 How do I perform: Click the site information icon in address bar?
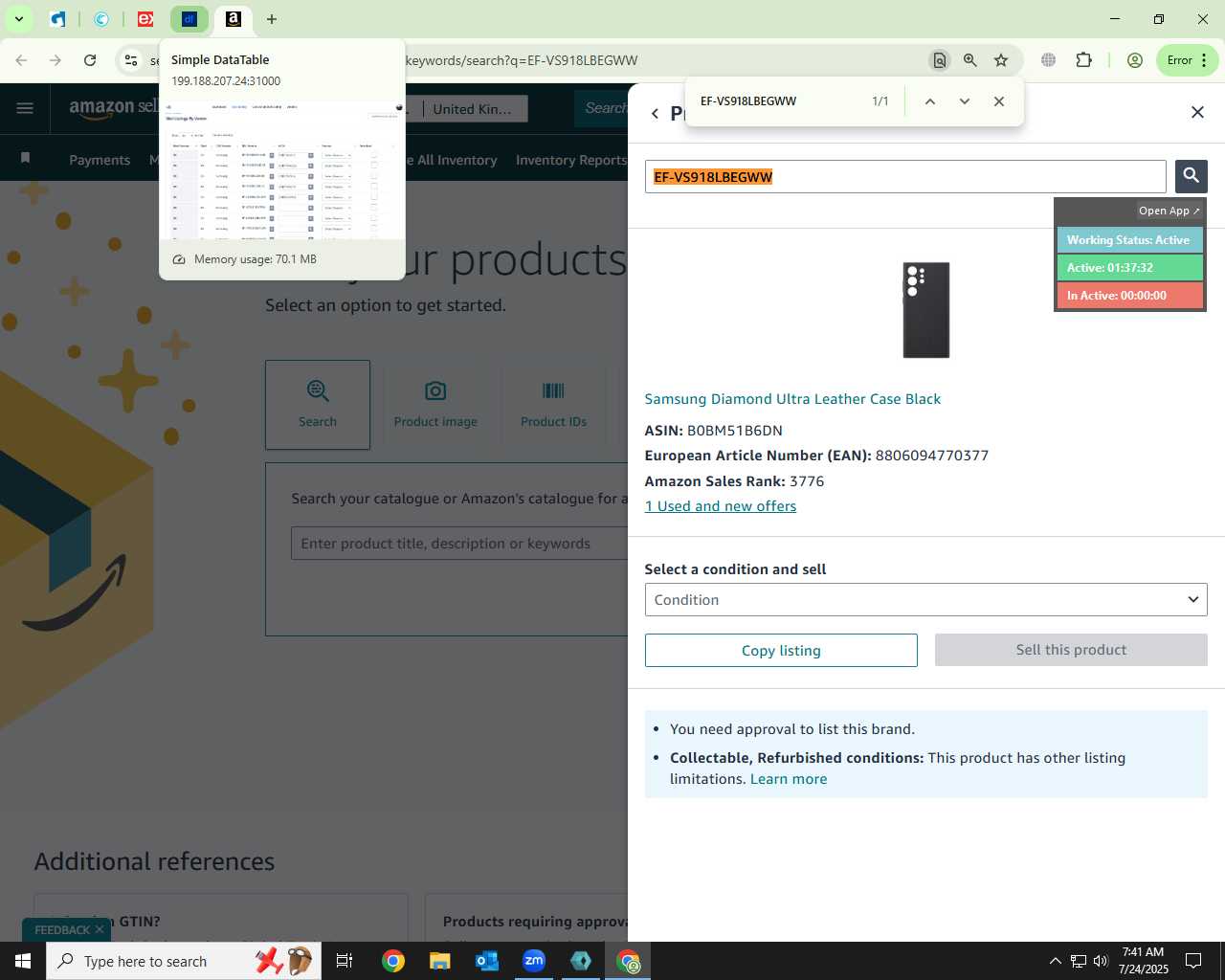(131, 60)
